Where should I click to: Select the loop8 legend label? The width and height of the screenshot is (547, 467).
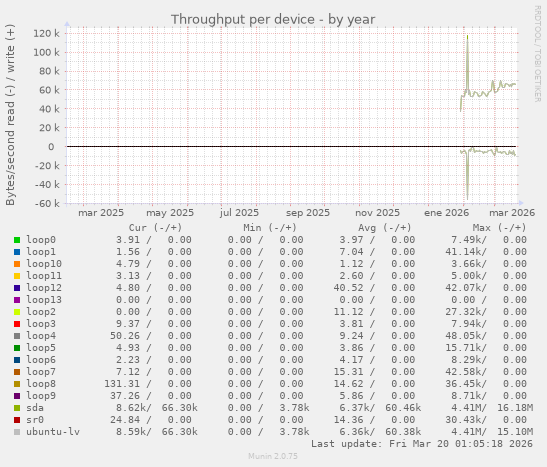(41, 384)
